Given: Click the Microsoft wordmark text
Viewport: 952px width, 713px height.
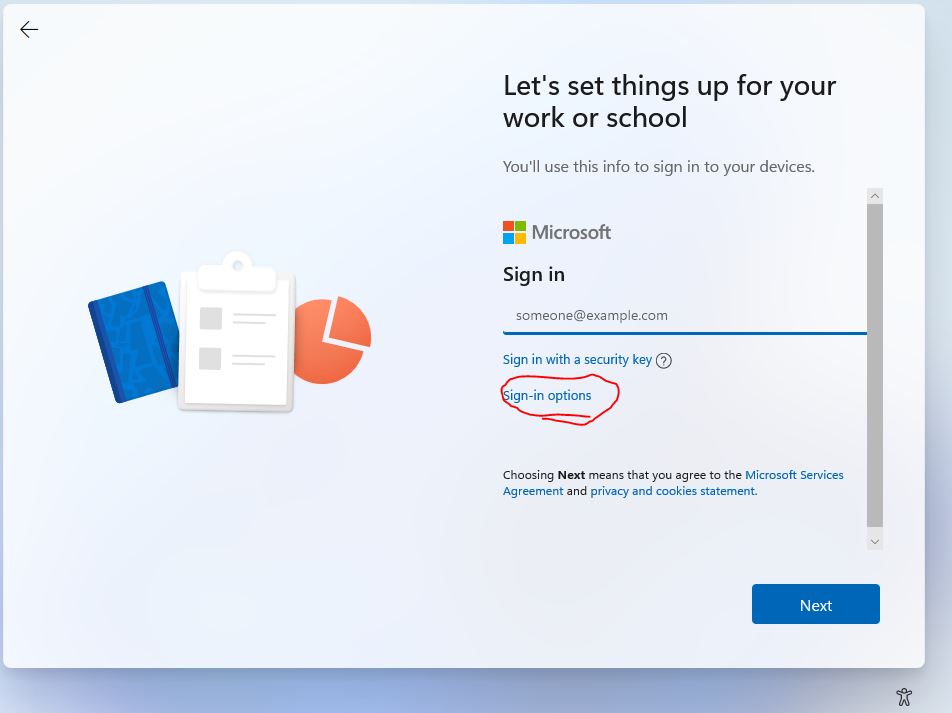Looking at the screenshot, I should pyautogui.click(x=571, y=232).
